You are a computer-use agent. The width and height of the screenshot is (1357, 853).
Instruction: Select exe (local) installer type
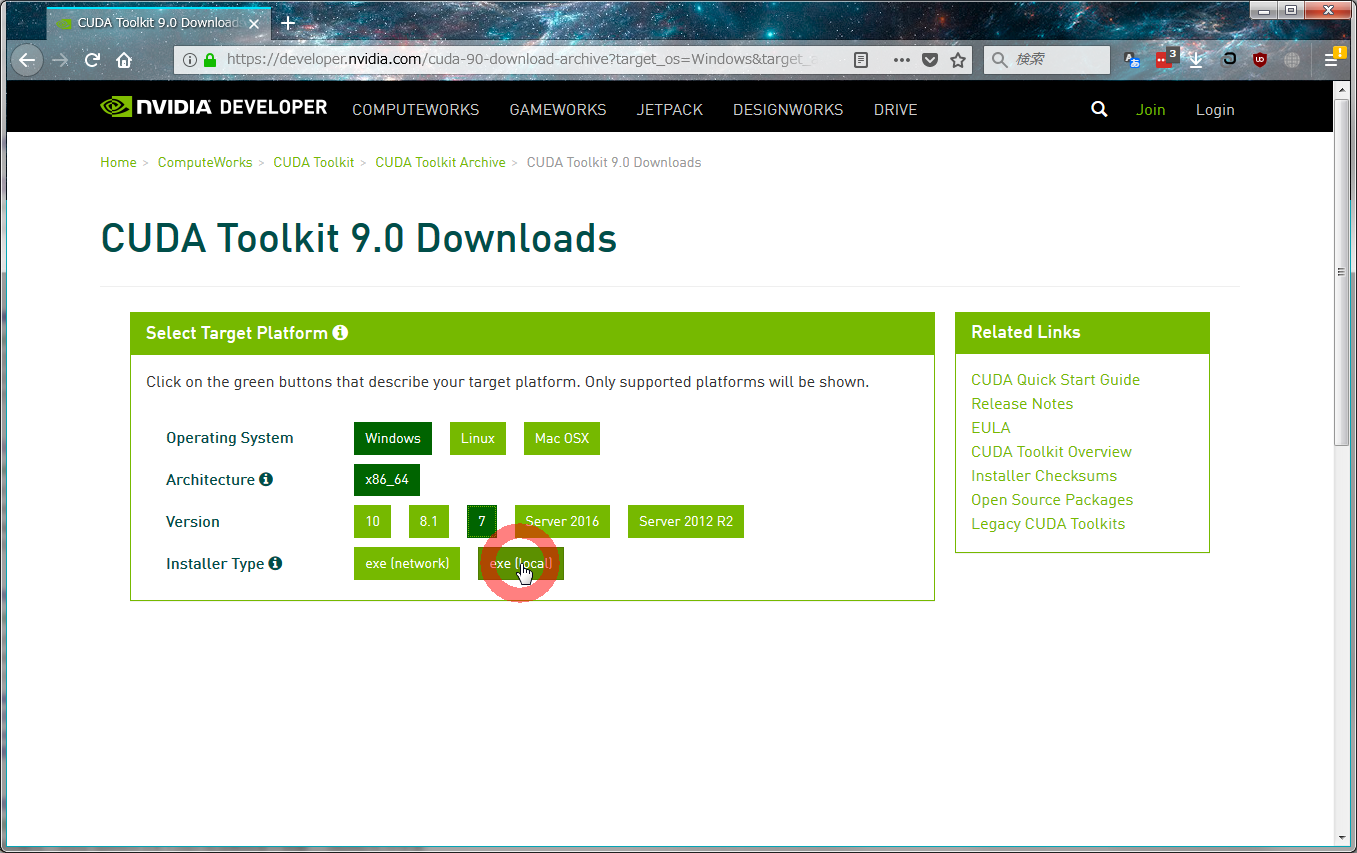coord(521,564)
